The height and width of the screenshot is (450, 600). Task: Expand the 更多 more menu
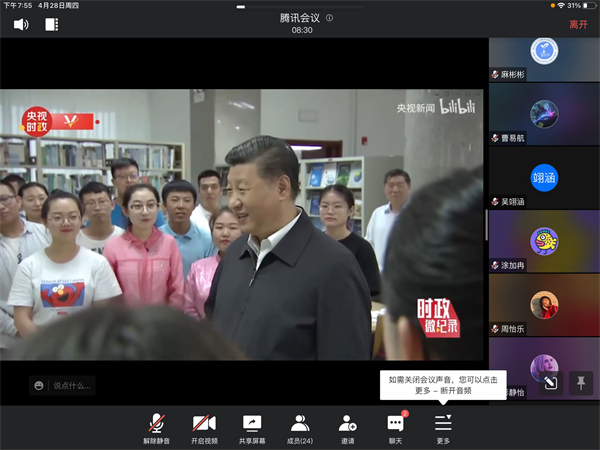coord(443,428)
